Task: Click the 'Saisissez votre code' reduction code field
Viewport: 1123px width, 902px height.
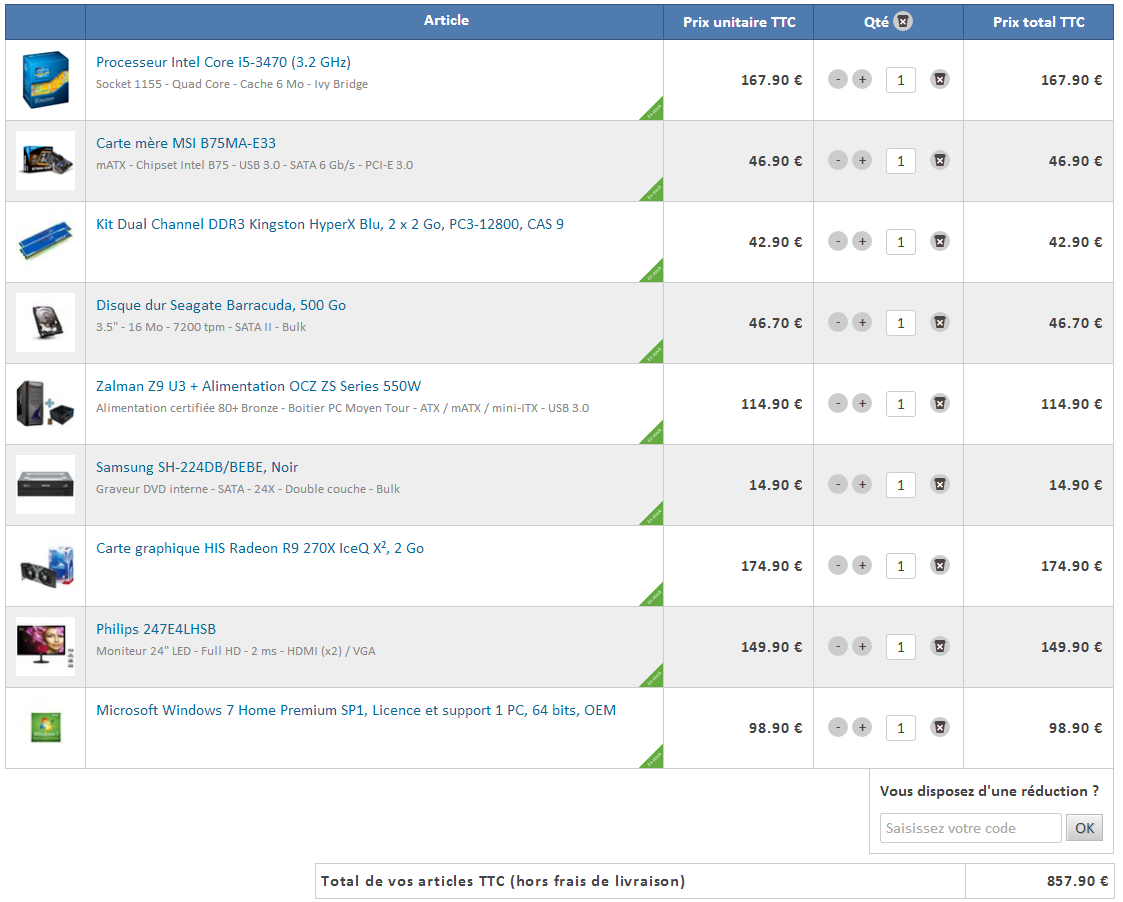Action: 970,828
